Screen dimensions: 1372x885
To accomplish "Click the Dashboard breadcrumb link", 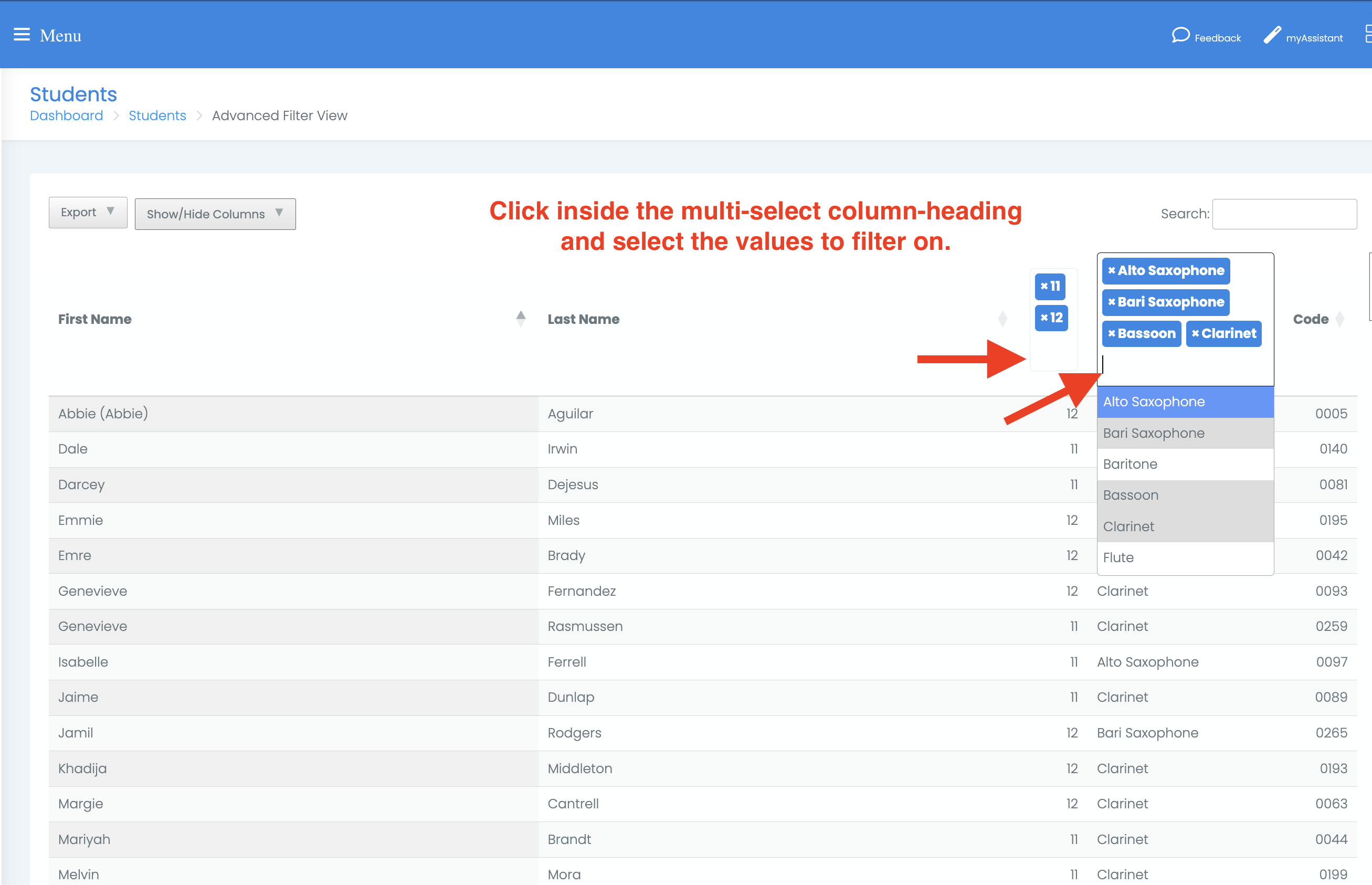I will pos(67,115).
